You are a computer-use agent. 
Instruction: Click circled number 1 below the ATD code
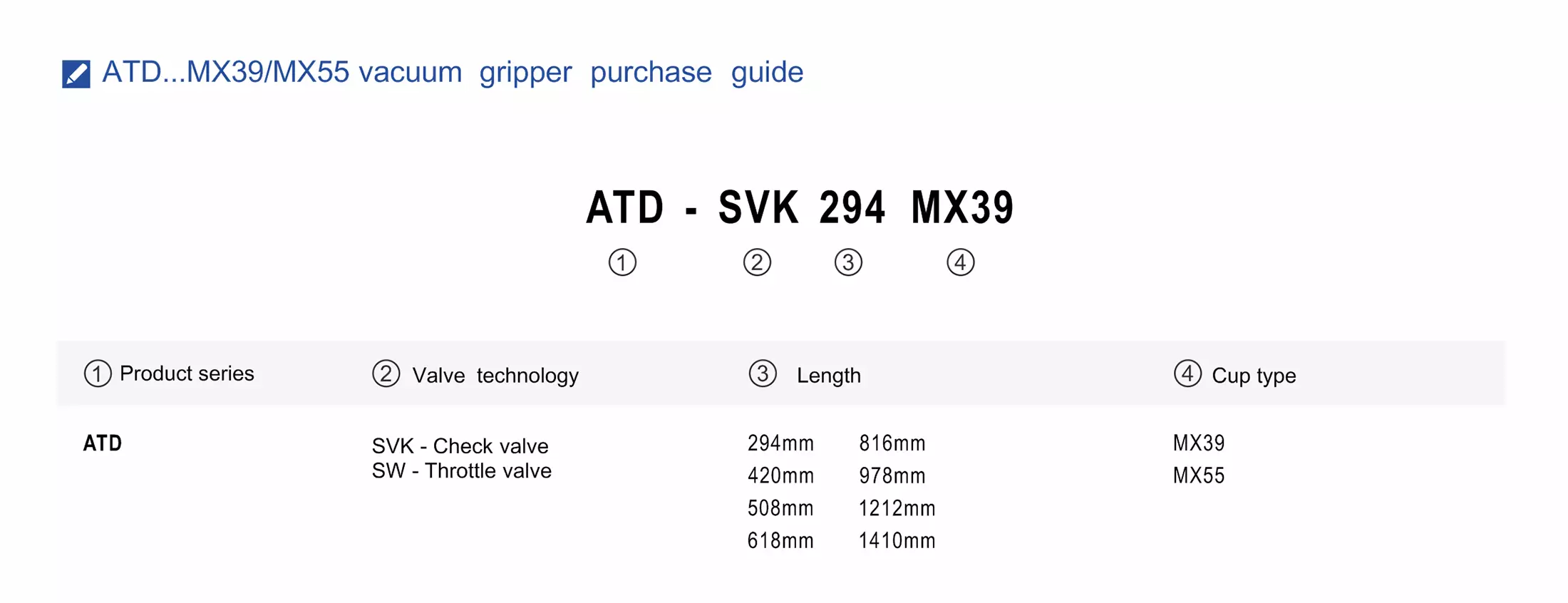click(622, 262)
